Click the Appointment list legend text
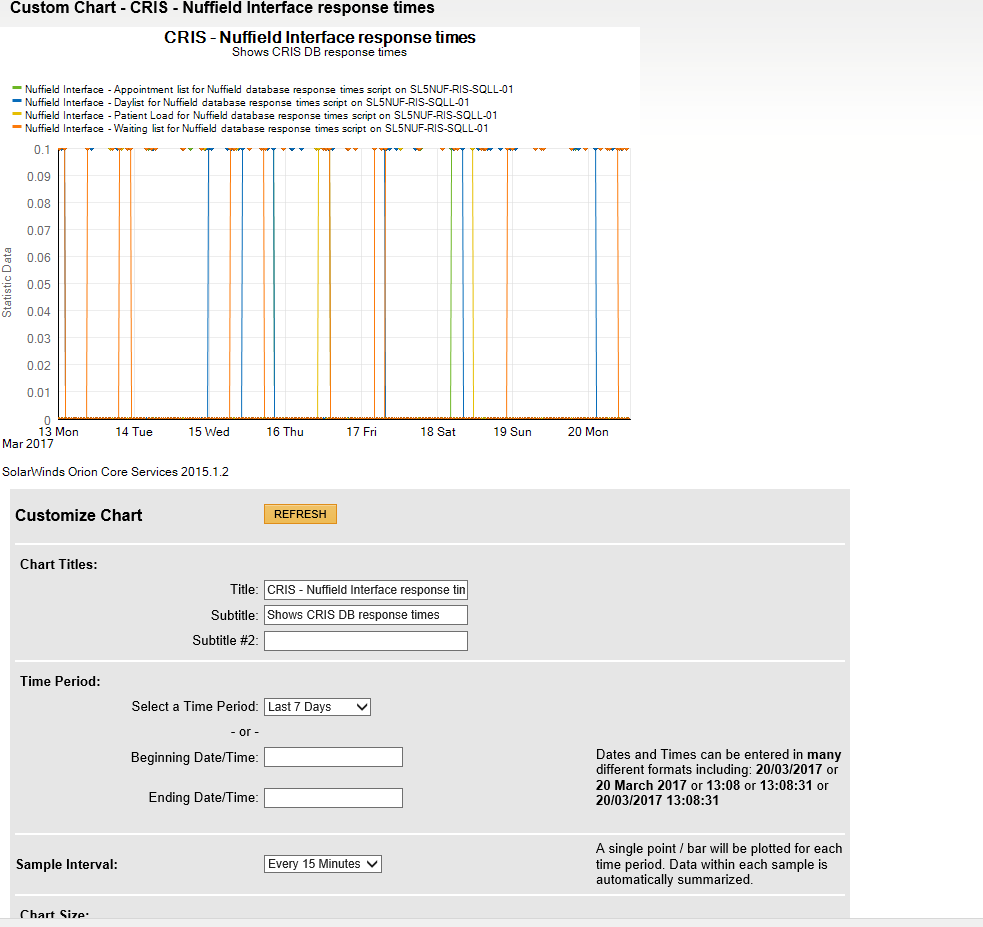The height and width of the screenshot is (927, 983). click(x=269, y=90)
